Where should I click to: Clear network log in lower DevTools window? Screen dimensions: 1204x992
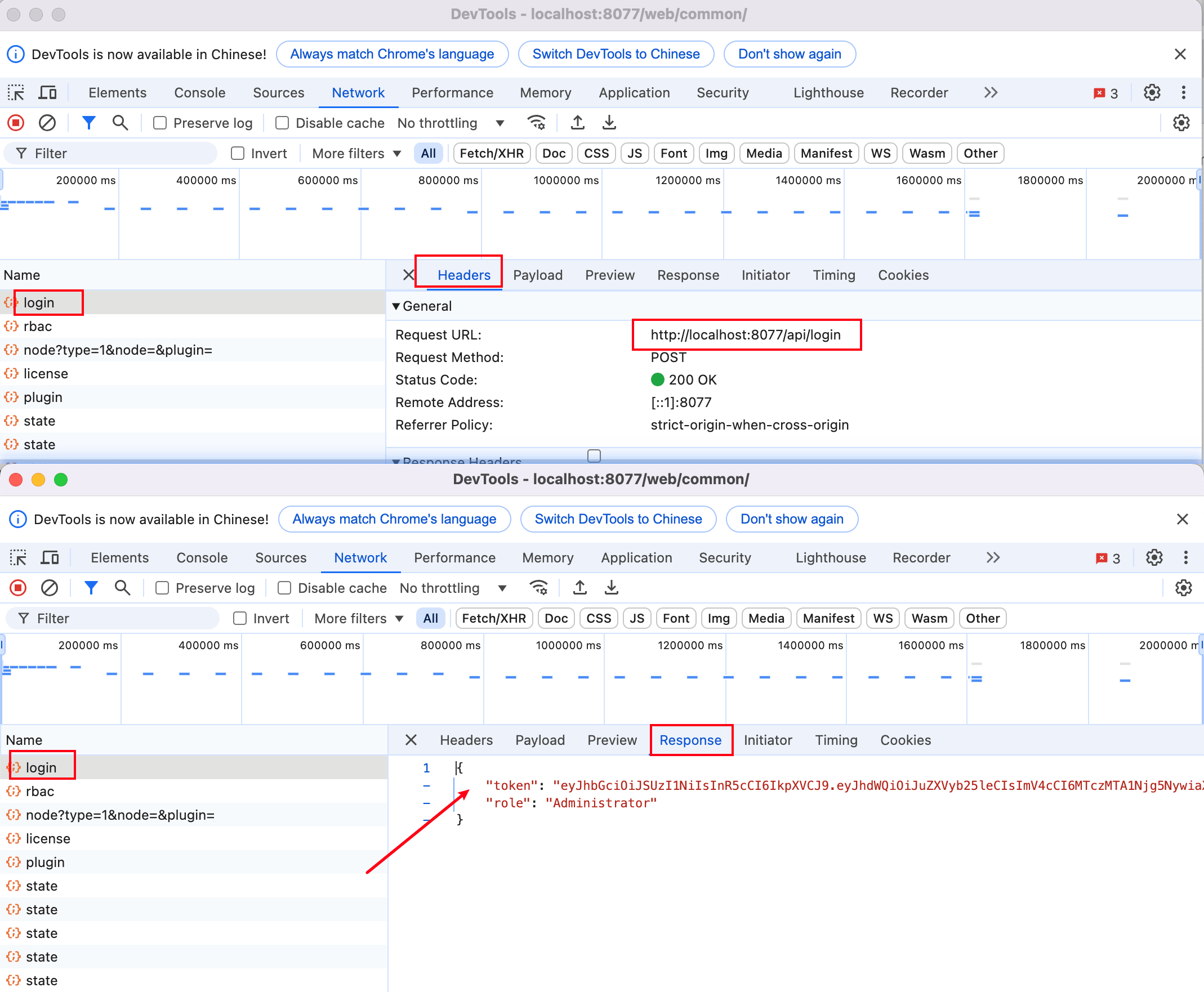pyautogui.click(x=50, y=587)
